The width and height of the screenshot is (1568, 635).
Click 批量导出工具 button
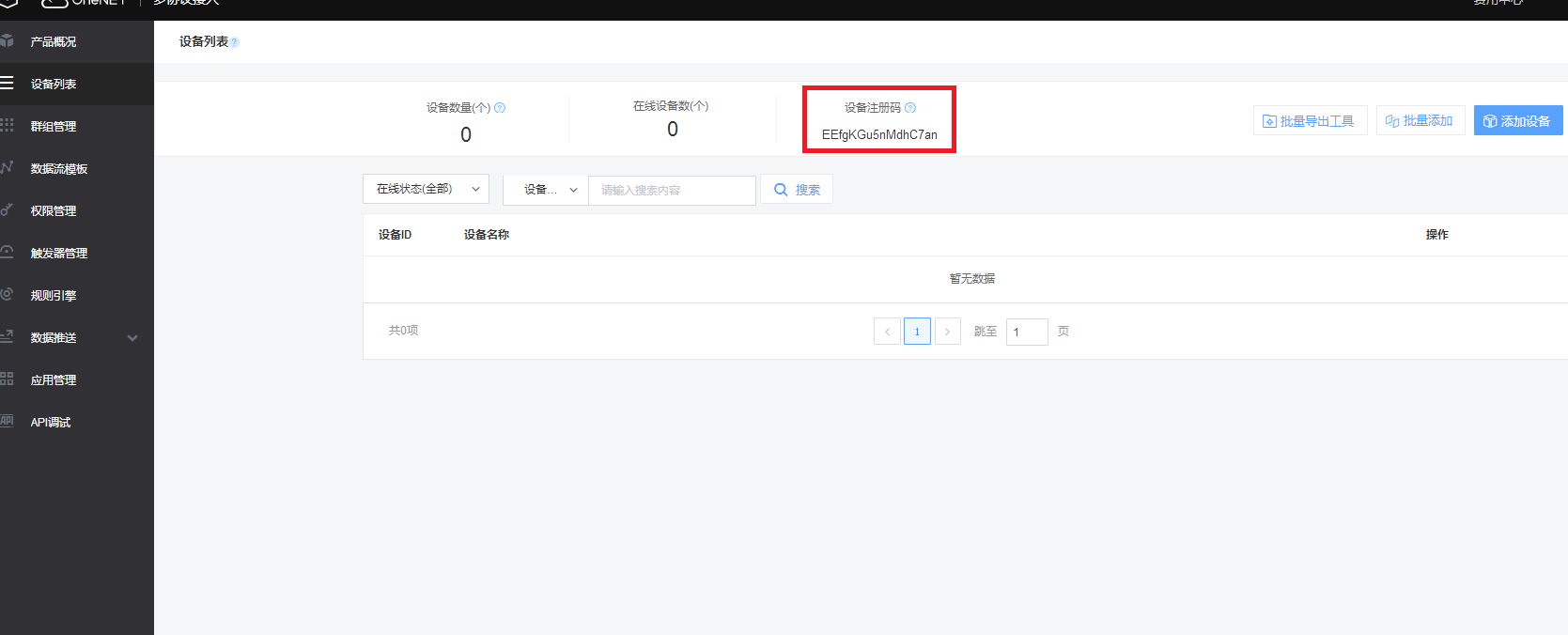(x=1310, y=120)
